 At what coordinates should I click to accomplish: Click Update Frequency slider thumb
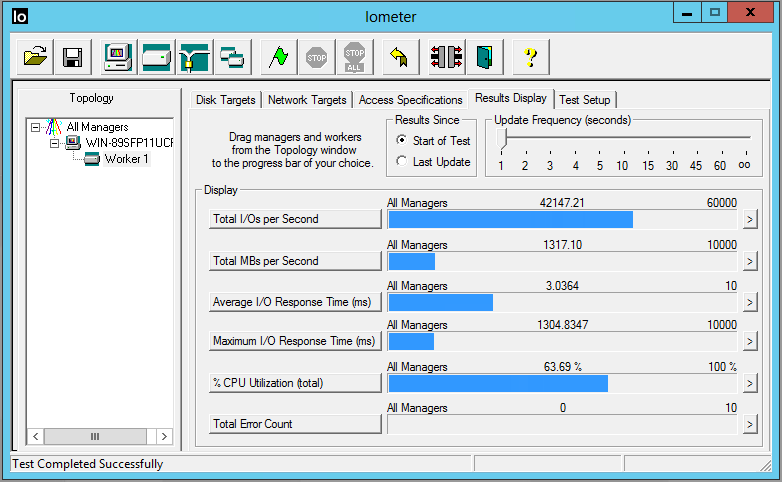(502, 139)
